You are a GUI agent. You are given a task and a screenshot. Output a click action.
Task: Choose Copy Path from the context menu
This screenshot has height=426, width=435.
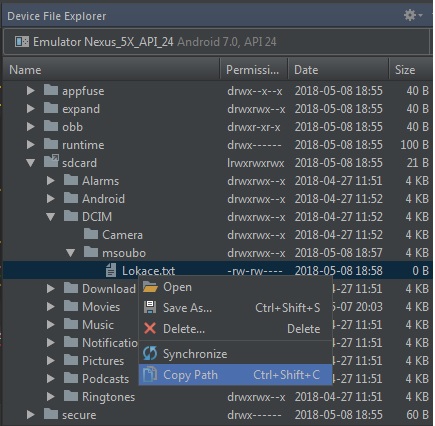pos(235,375)
